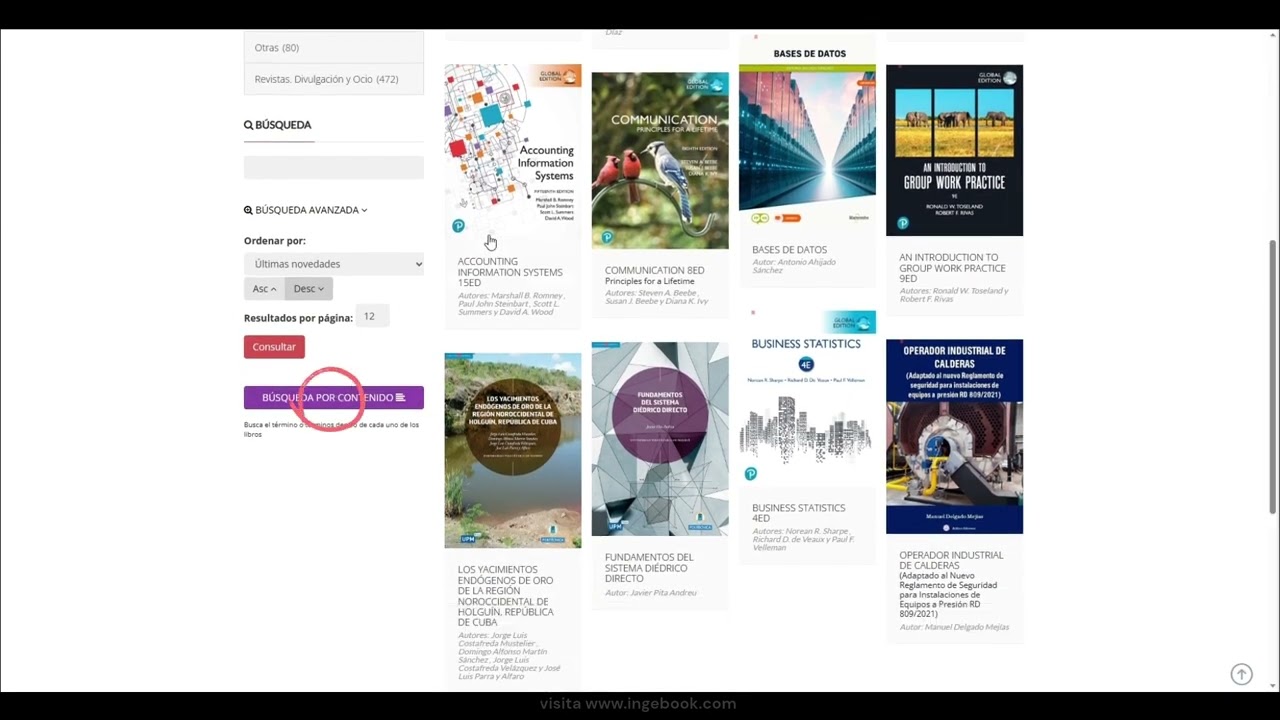1280x720 pixels.
Task: Click the Resultados por página label
Action: (298, 318)
